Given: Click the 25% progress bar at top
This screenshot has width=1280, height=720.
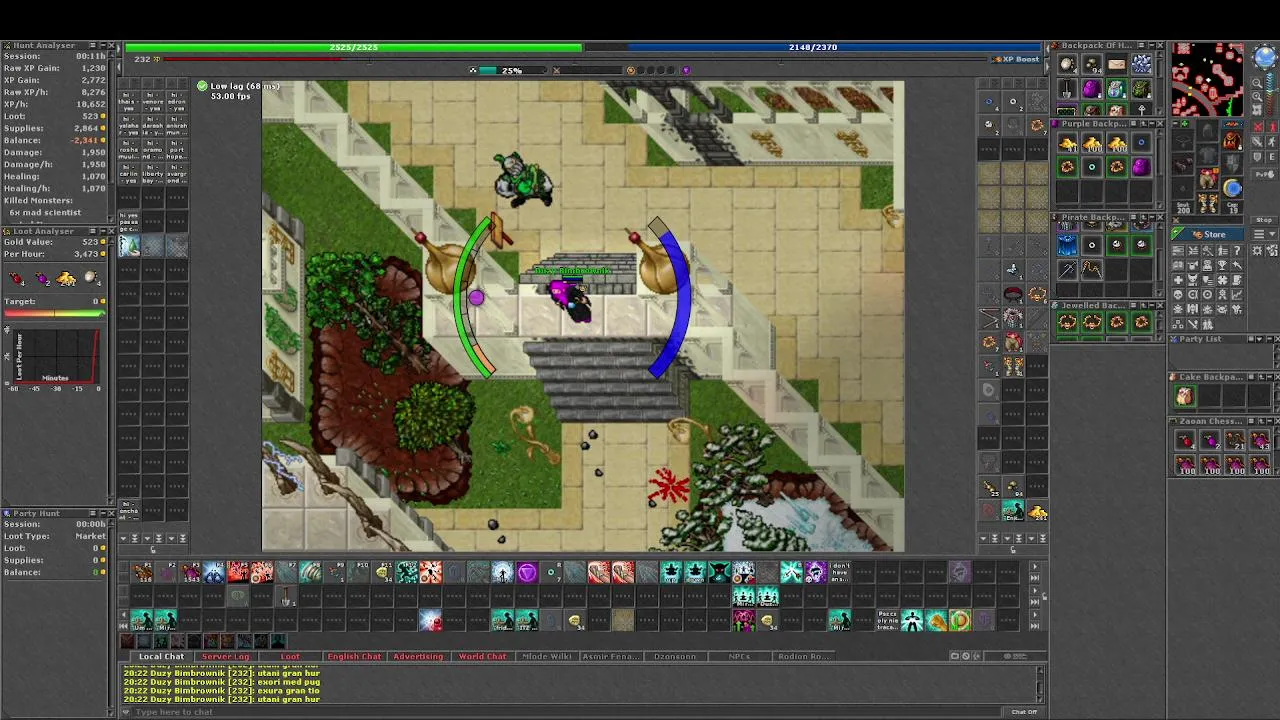Looking at the screenshot, I should pos(512,70).
